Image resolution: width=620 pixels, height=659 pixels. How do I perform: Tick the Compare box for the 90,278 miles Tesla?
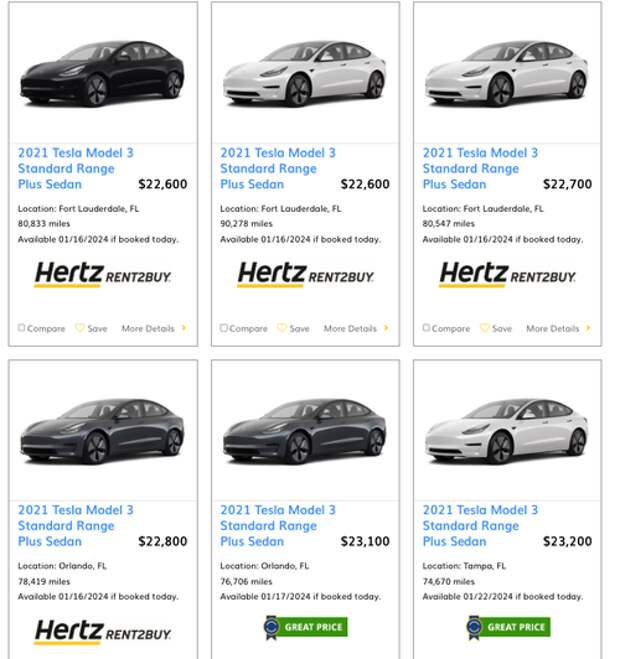(x=224, y=328)
